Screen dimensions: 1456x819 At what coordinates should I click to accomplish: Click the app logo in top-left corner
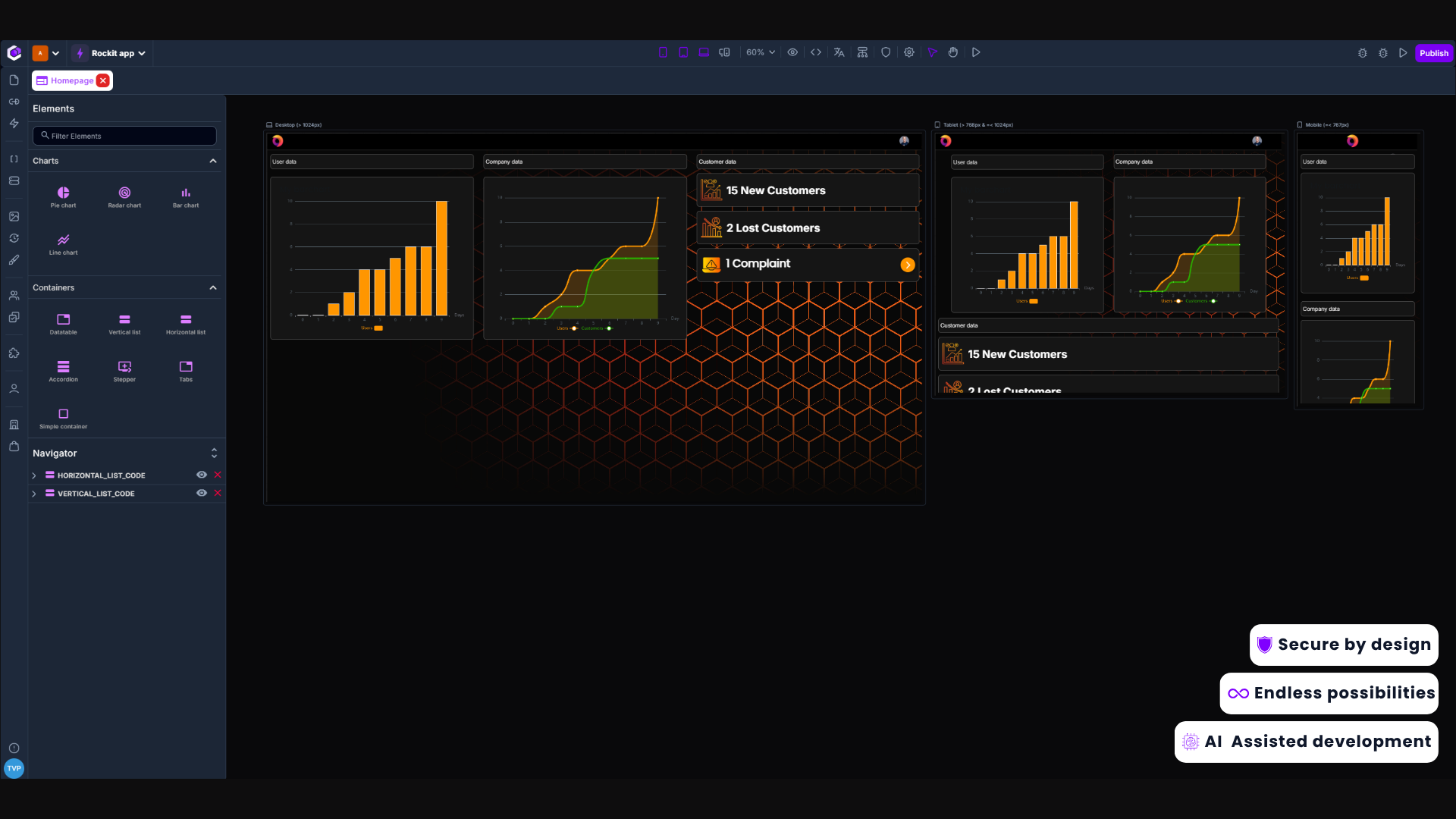coord(14,52)
